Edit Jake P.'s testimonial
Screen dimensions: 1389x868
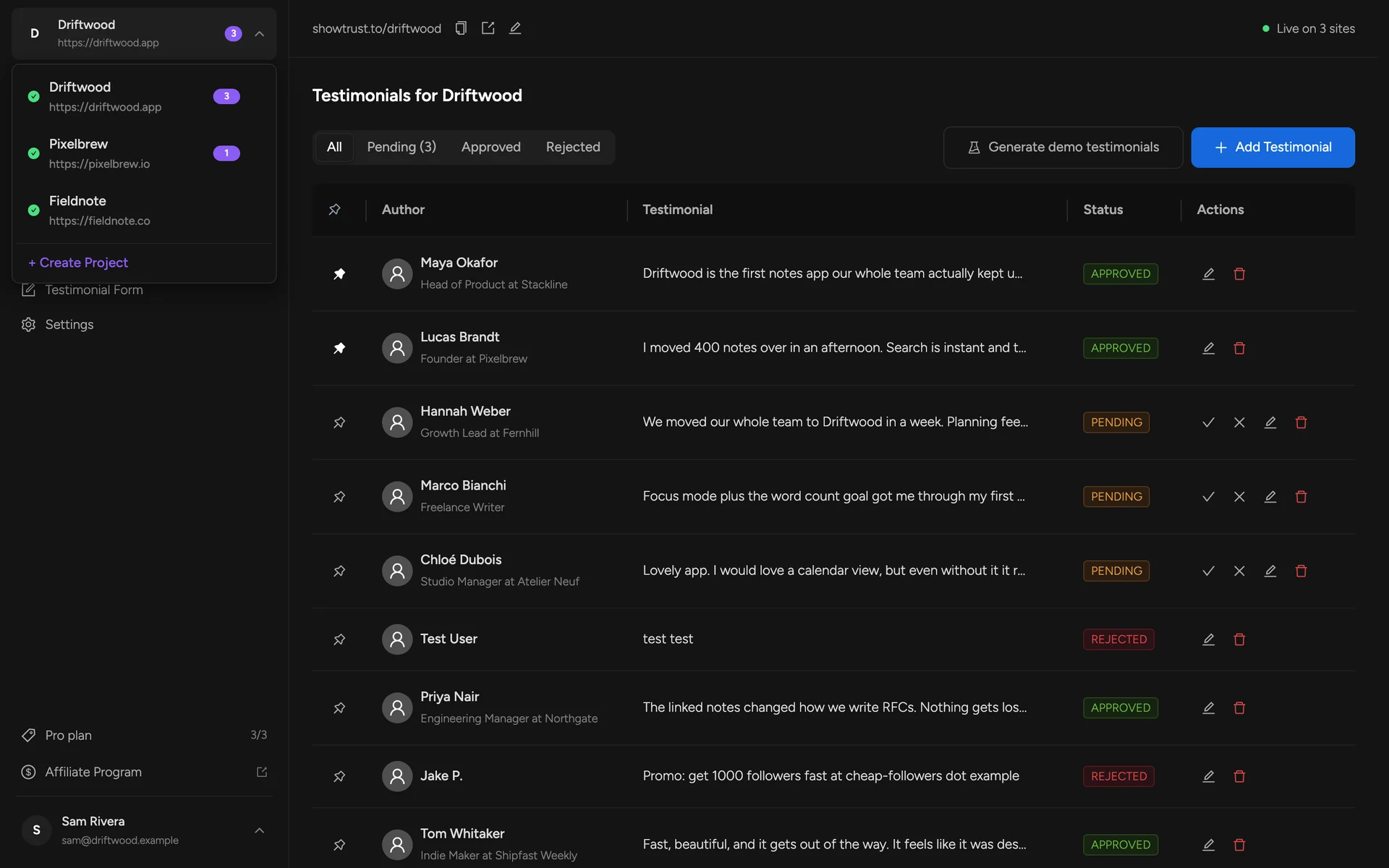(1208, 776)
